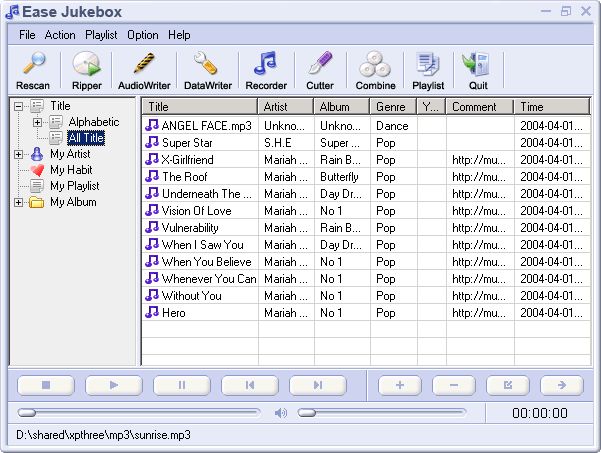Open the Option menu
The image size is (601, 453).
pos(143,35)
